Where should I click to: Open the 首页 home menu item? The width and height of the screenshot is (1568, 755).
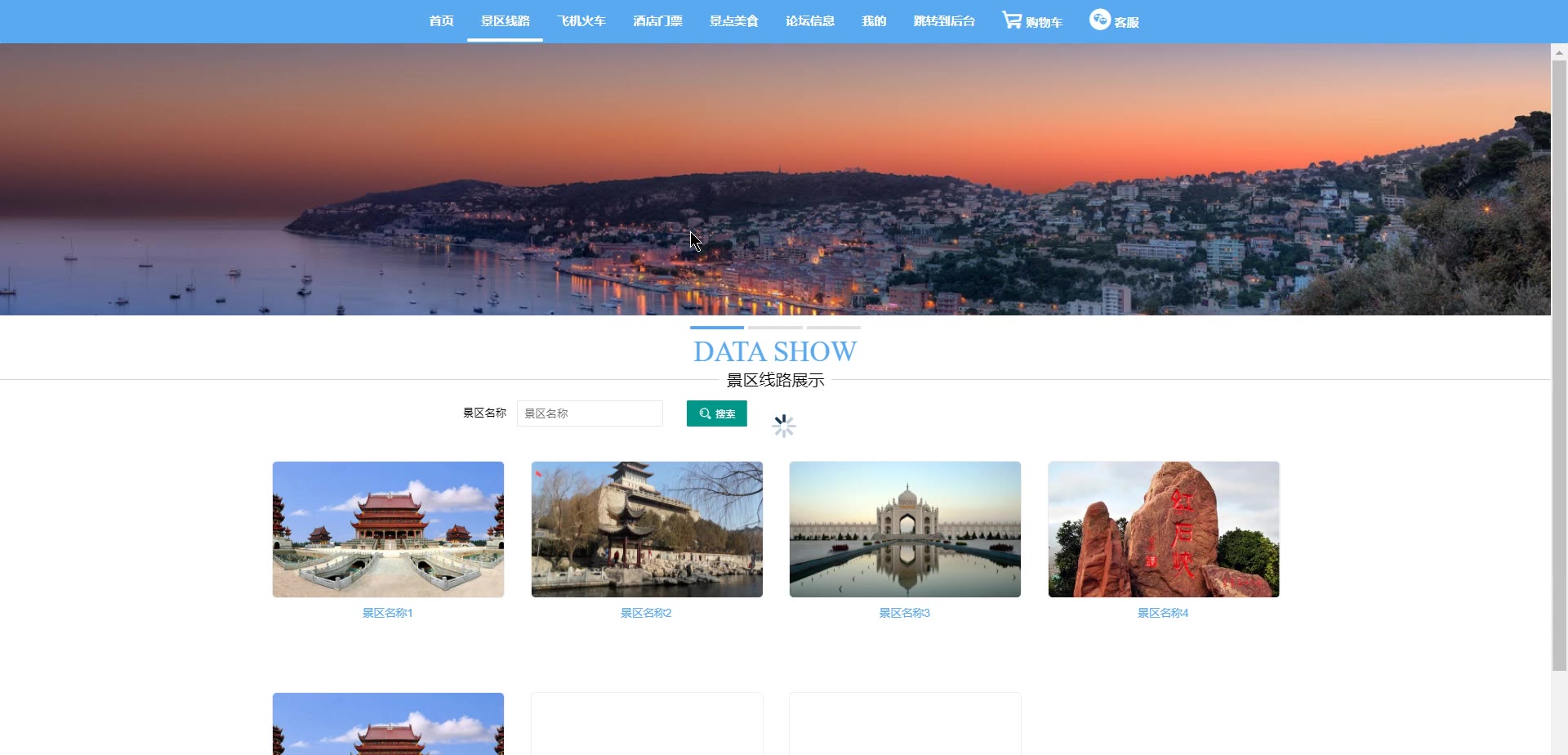click(x=441, y=21)
